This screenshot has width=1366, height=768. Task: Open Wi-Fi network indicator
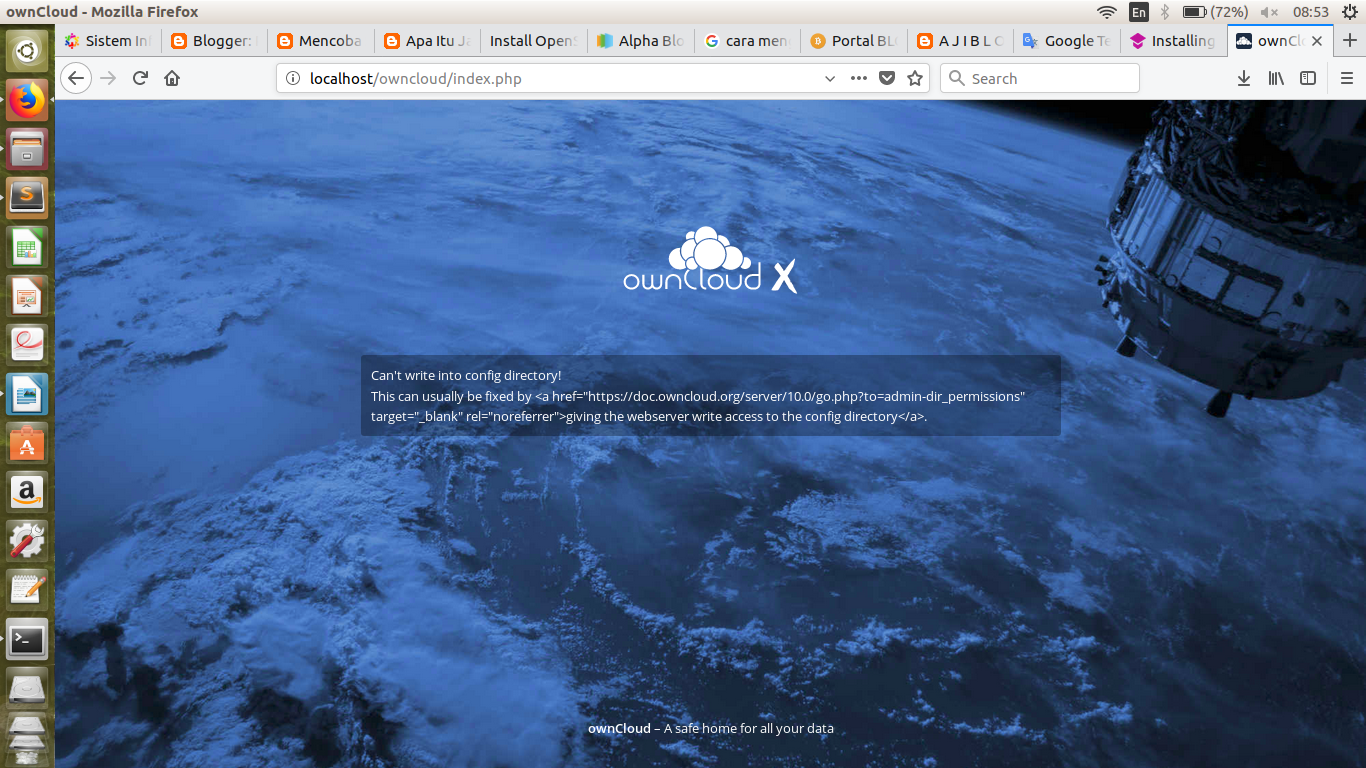pyautogui.click(x=1106, y=12)
